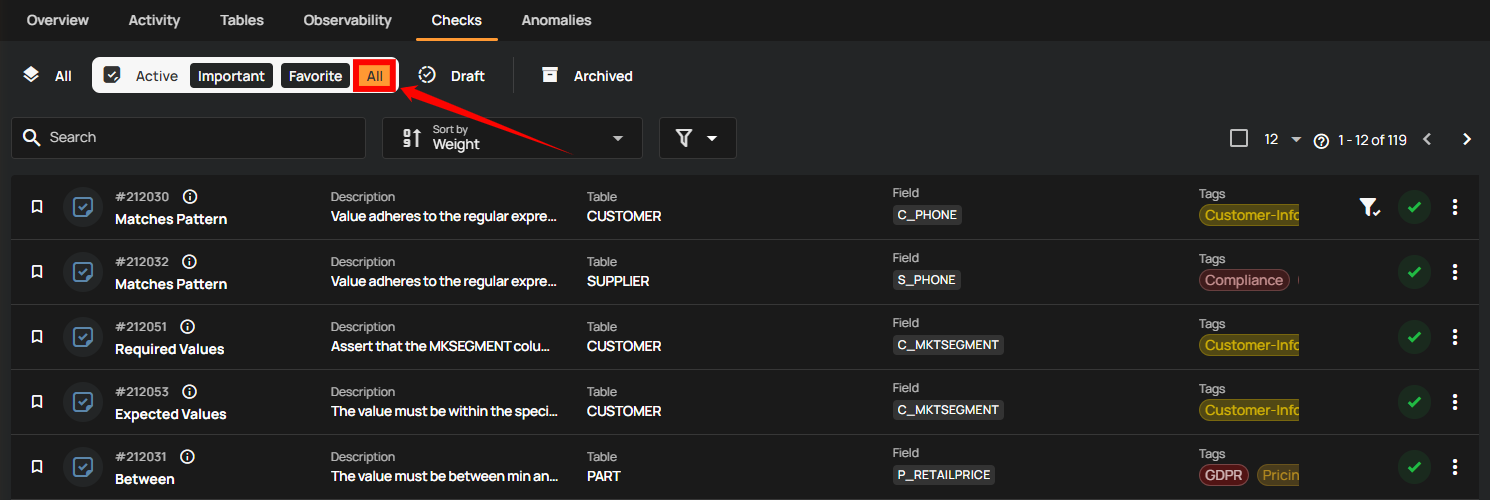This screenshot has height=500, width=1490.
Task: Open info icon next to #212030
Action: coord(190,197)
